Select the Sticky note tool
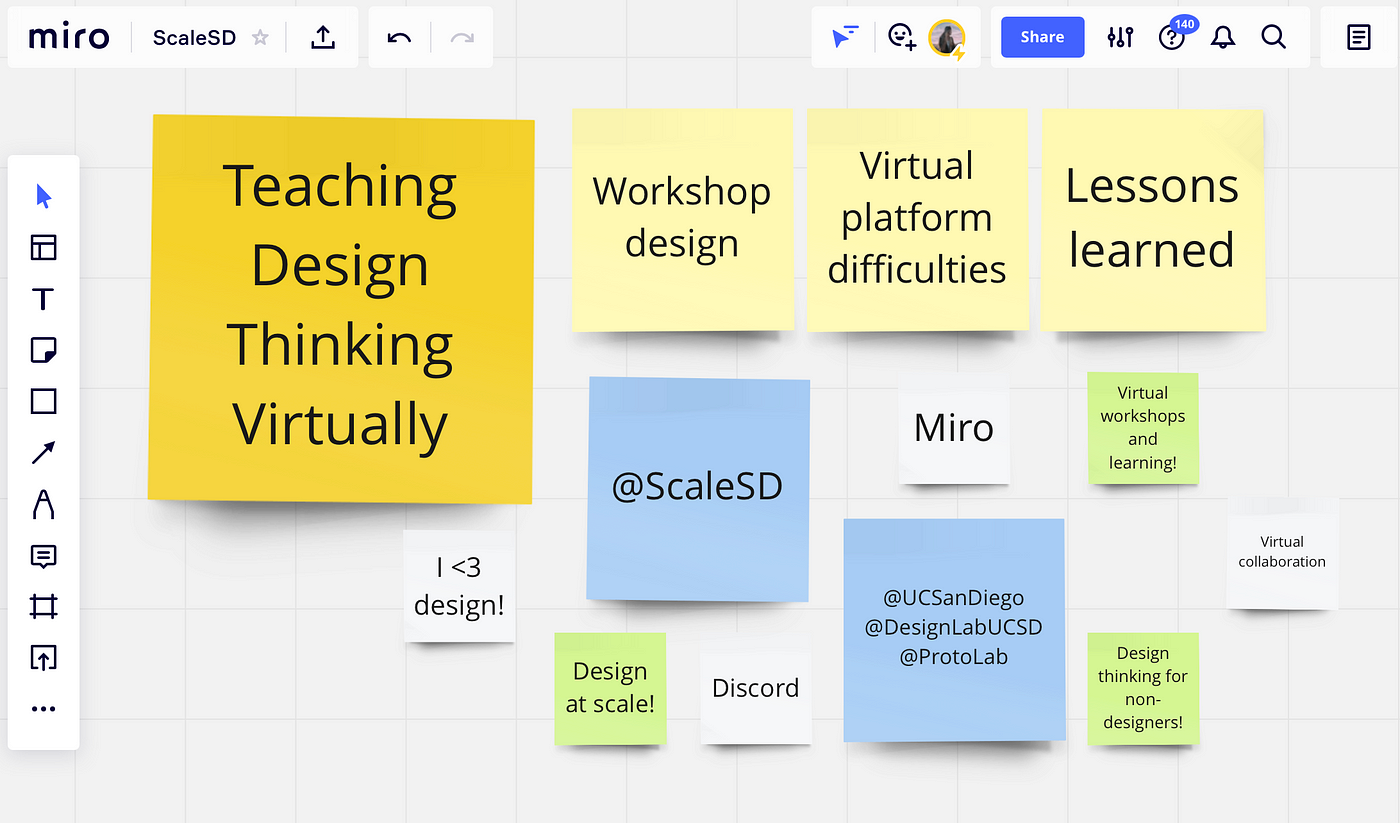Viewport: 1400px width, 823px height. click(x=43, y=350)
